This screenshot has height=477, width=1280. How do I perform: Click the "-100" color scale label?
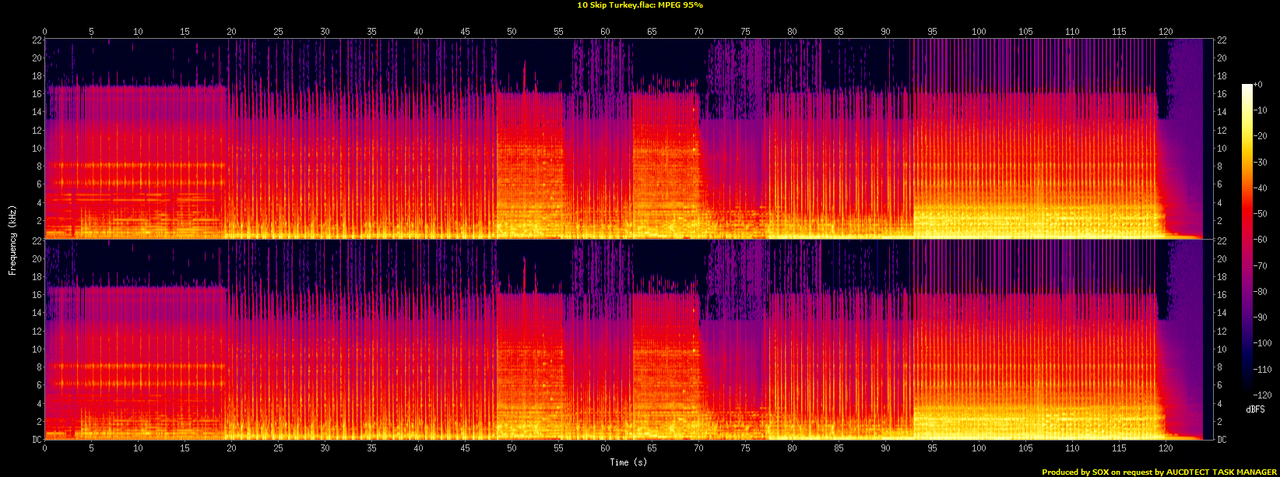(x=1265, y=342)
